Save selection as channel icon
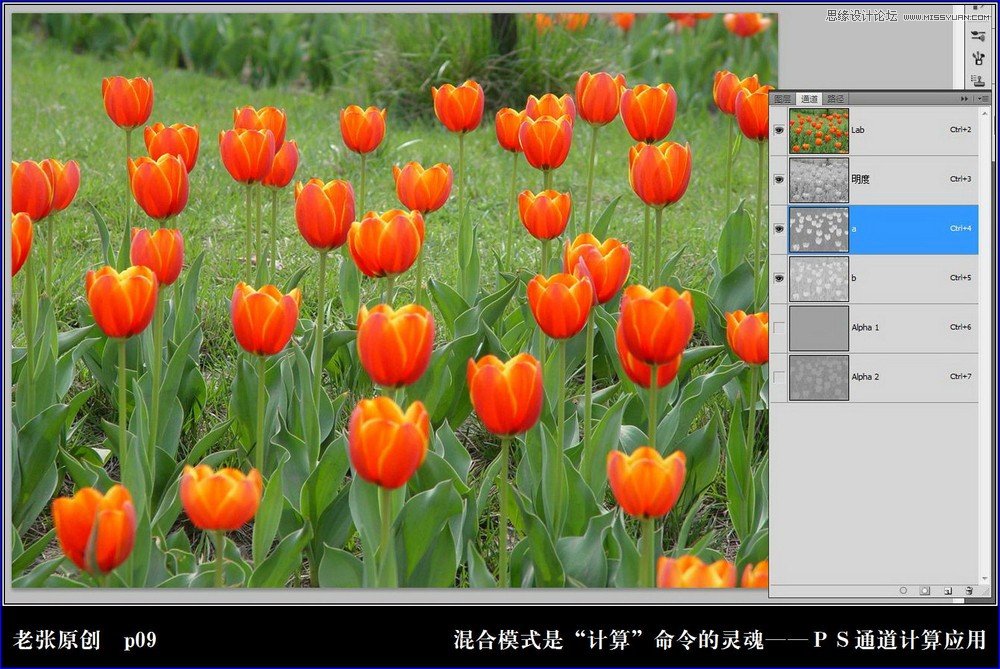The image size is (1000, 669). point(925,591)
